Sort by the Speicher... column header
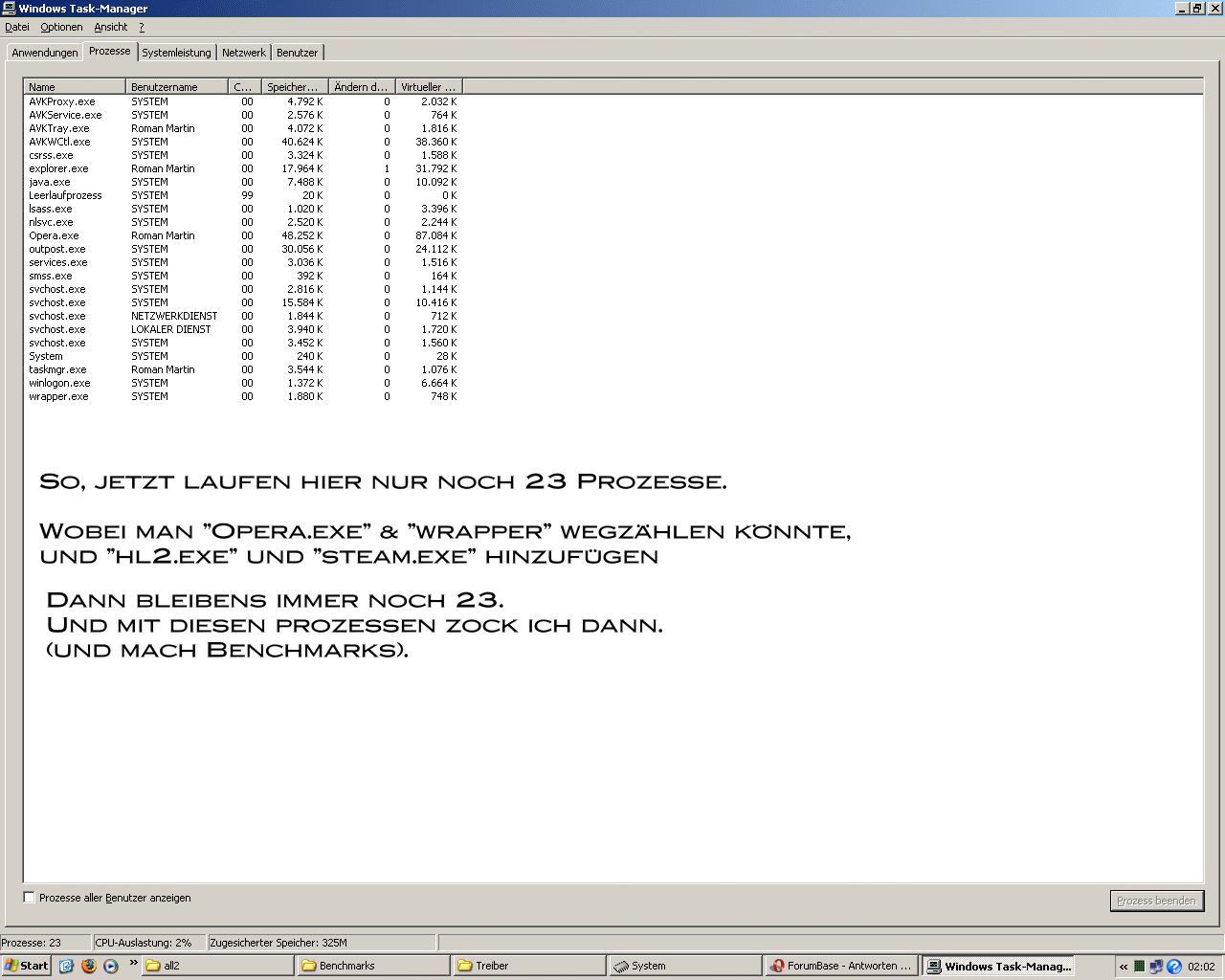Screen dimensions: 1225x980 (x=295, y=87)
